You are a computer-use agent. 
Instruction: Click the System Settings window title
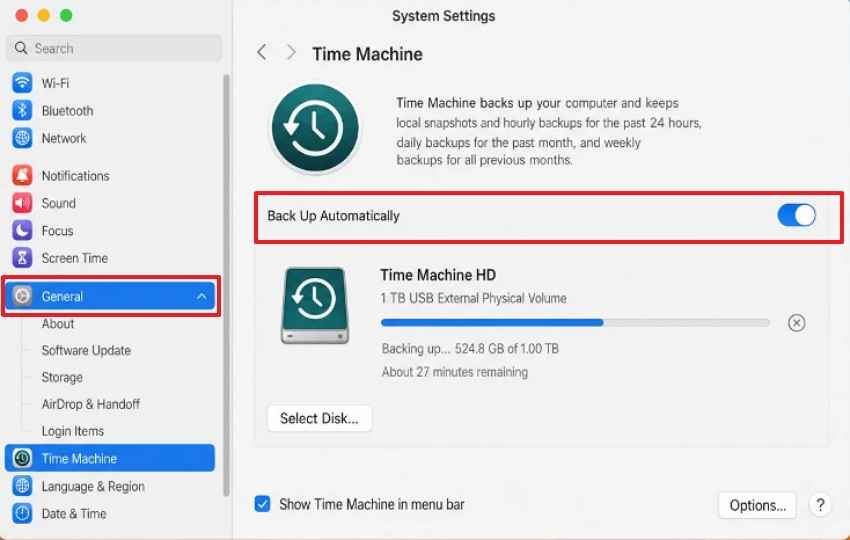point(443,16)
